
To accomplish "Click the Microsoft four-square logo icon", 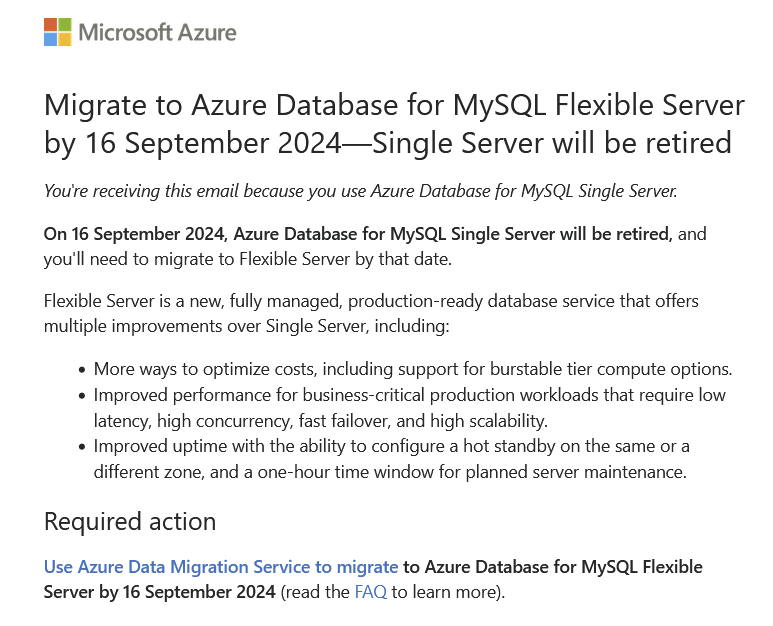I will pos(58,32).
